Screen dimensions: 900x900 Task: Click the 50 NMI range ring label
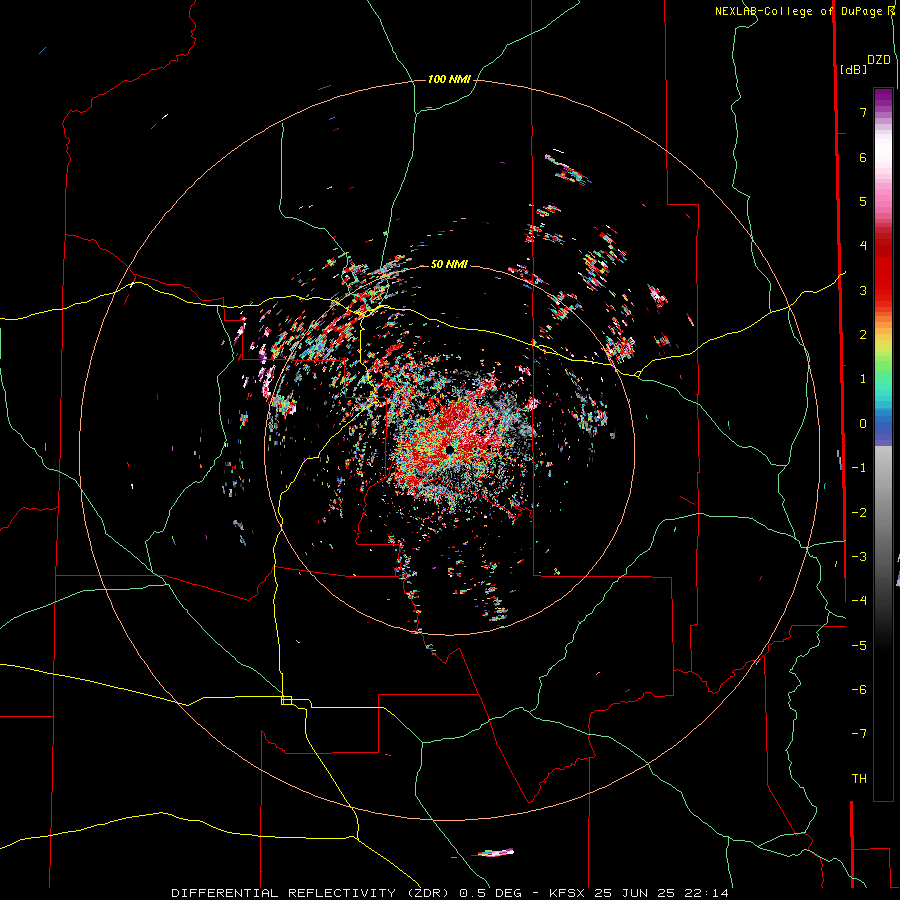pyautogui.click(x=449, y=264)
